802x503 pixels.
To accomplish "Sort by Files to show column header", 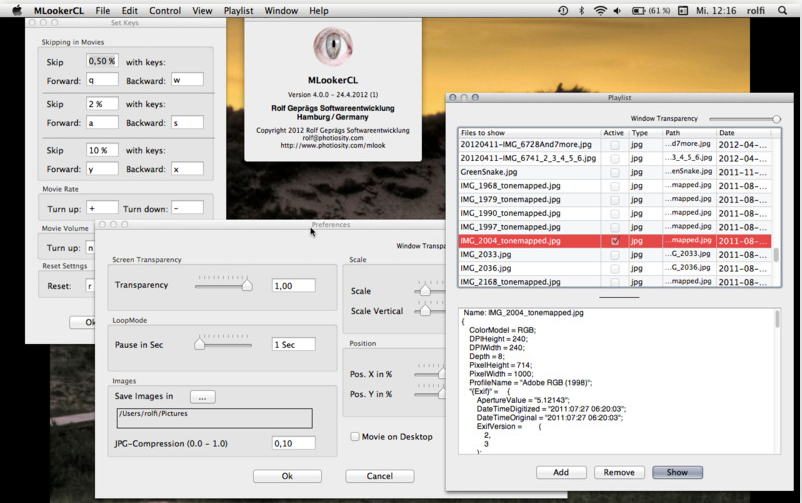I will coord(529,133).
